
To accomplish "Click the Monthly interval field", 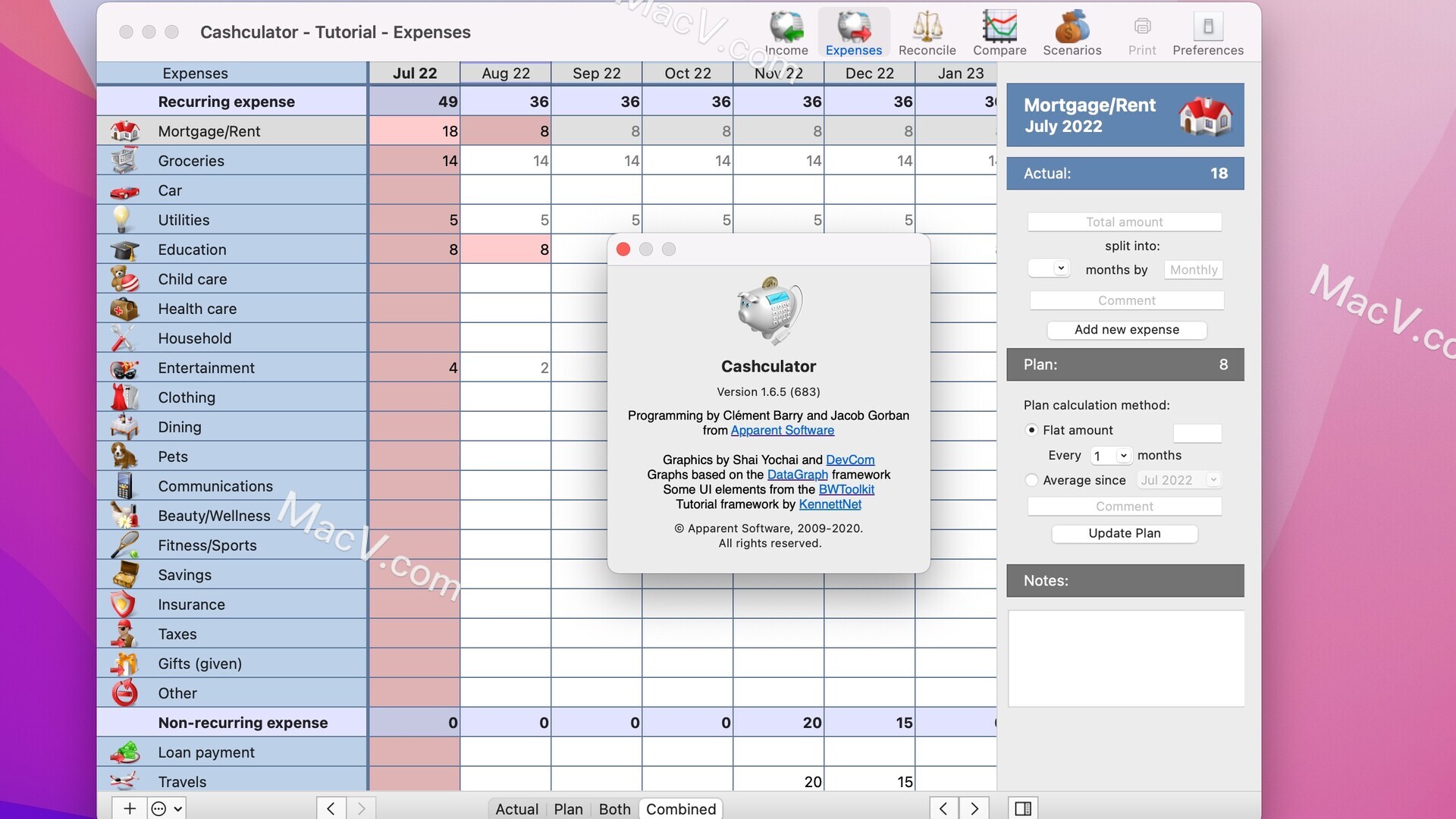I will coord(1194,269).
